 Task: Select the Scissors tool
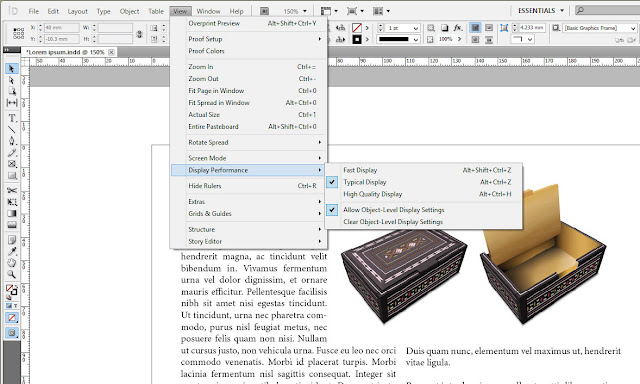(x=11, y=191)
